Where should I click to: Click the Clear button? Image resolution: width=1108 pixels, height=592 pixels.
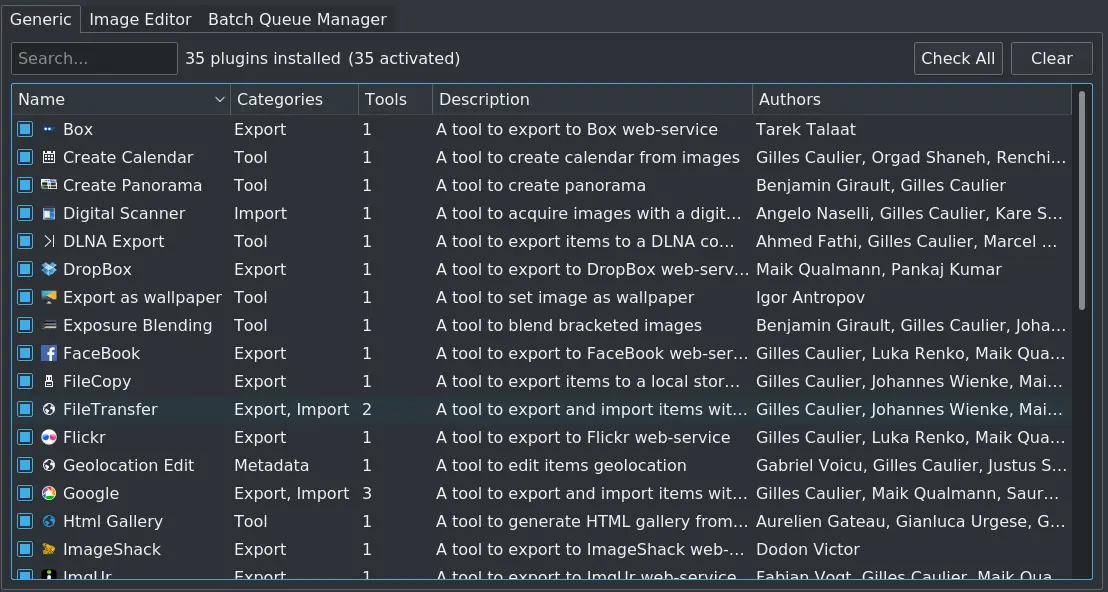(x=1051, y=58)
